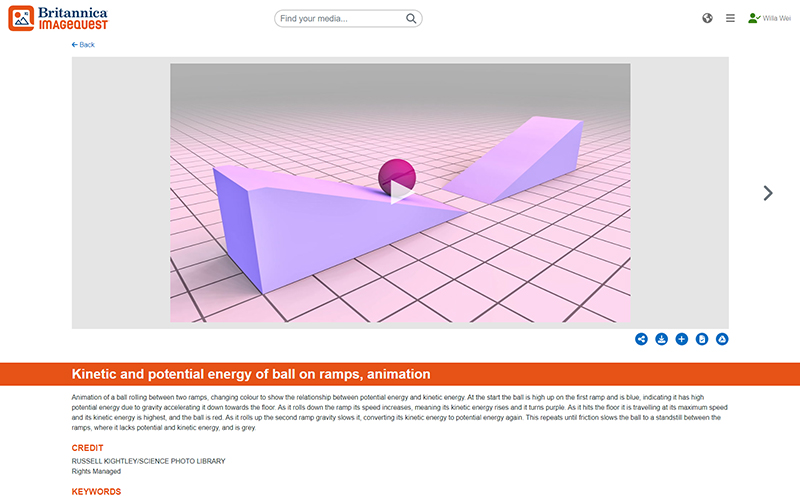800x500 pixels.
Task: Click the Russell Kightley credit text
Action: [148, 461]
